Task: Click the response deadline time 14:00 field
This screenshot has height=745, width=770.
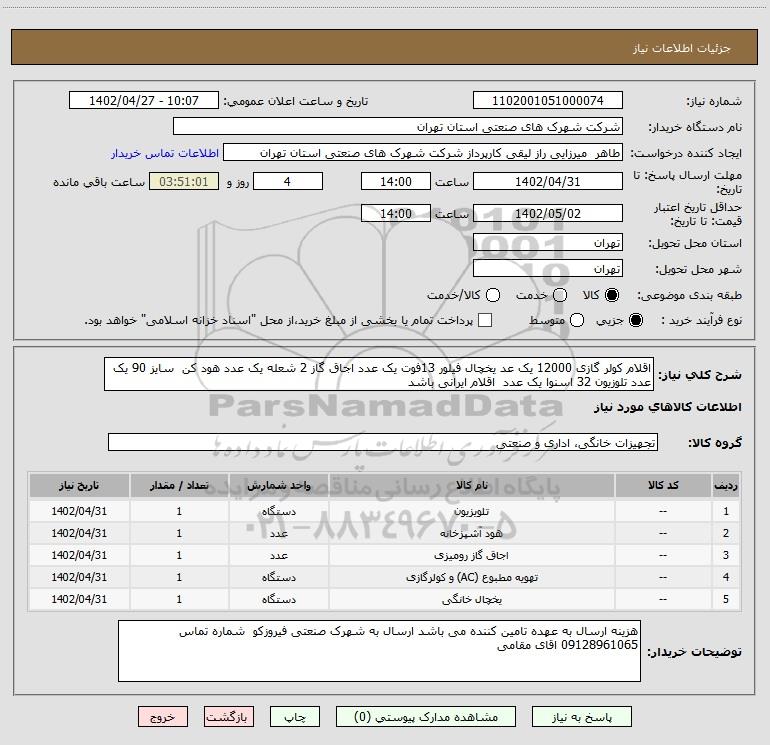Action: (396, 181)
